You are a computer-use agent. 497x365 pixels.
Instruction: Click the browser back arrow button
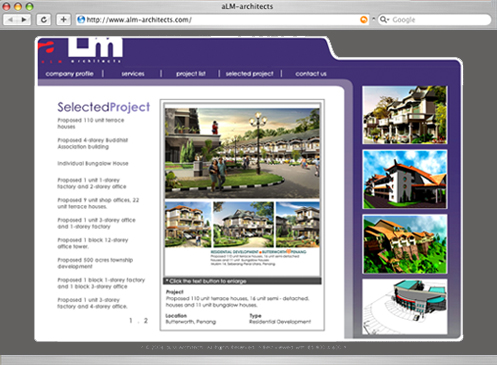pos(10,20)
